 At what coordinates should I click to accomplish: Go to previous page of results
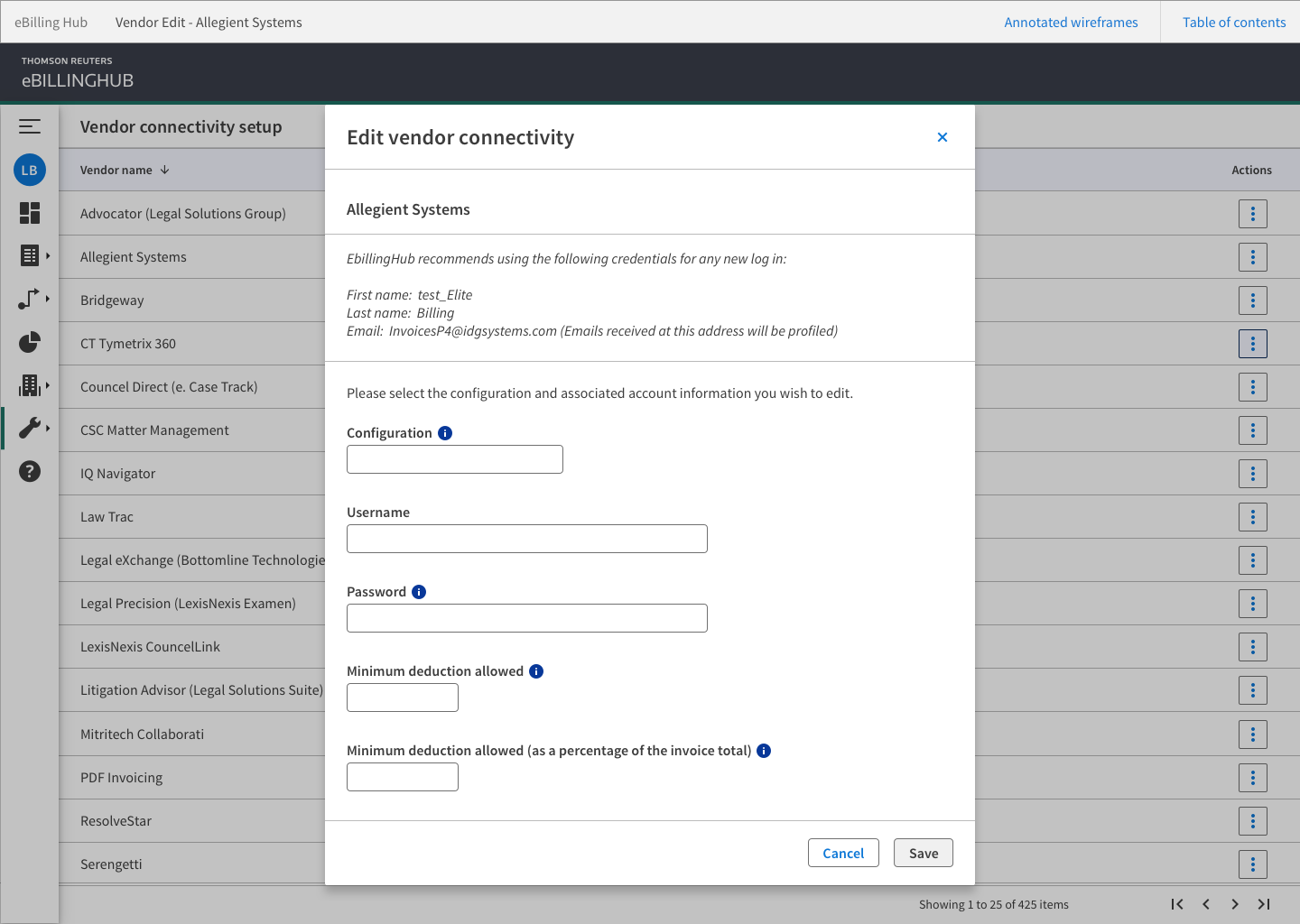[x=1206, y=904]
